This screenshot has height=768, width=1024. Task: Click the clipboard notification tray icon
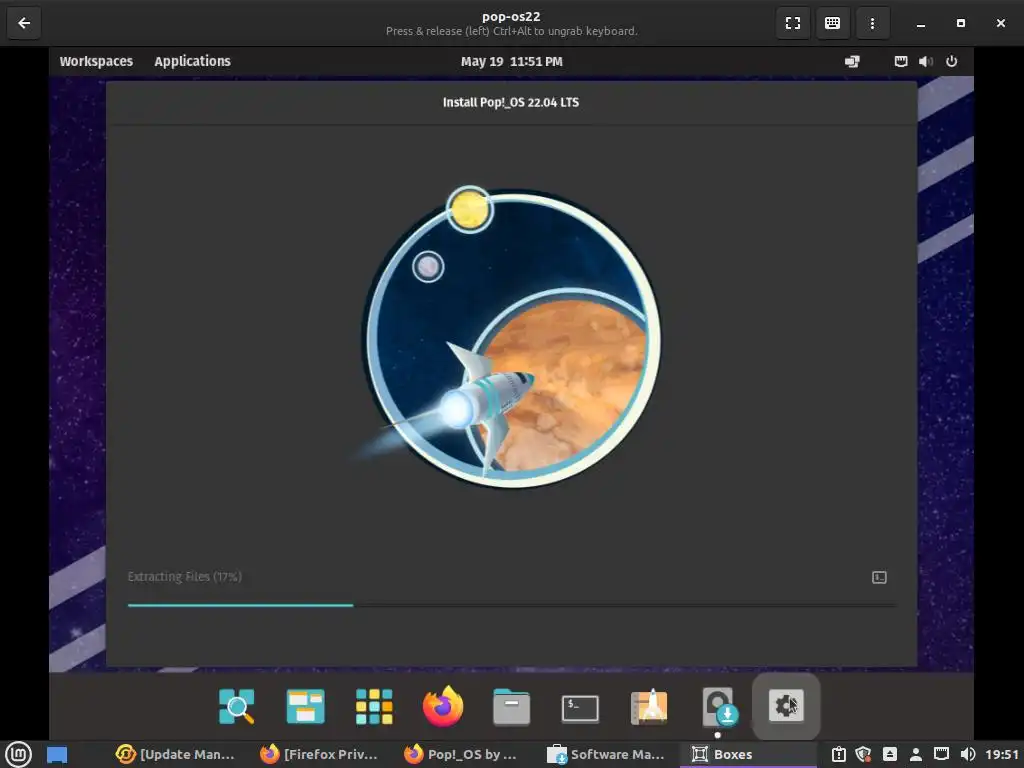[839, 754]
